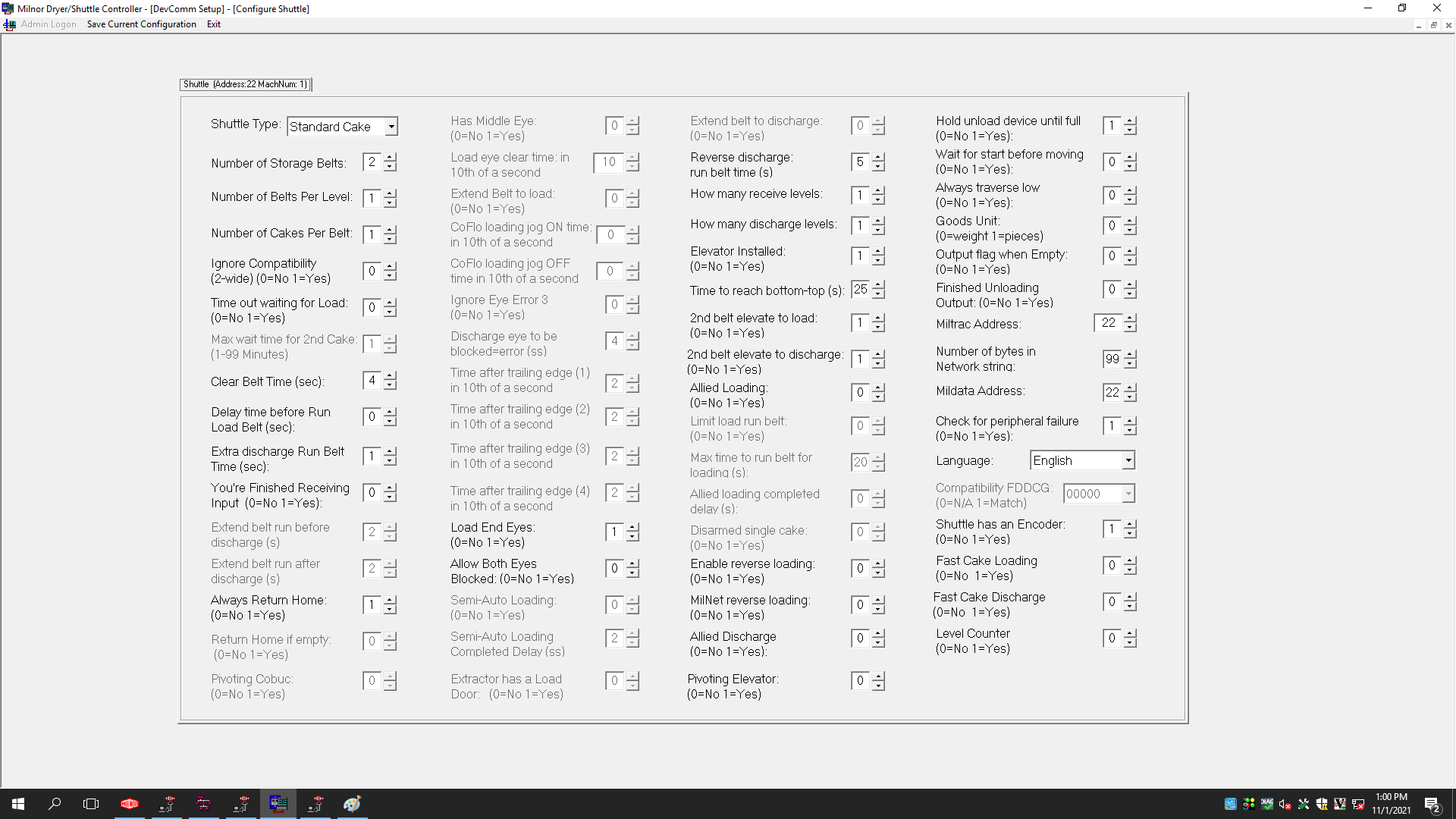Click the muted volume tray icon
The height and width of the screenshot is (819, 1456).
click(1285, 804)
